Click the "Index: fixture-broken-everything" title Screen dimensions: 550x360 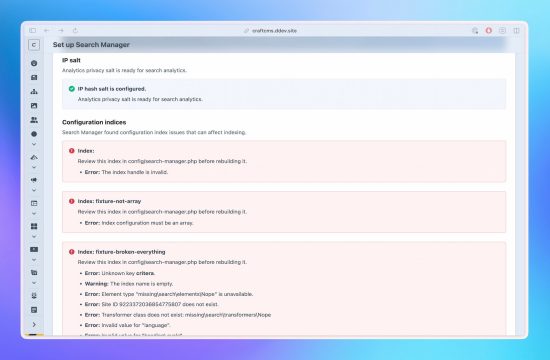coord(121,252)
